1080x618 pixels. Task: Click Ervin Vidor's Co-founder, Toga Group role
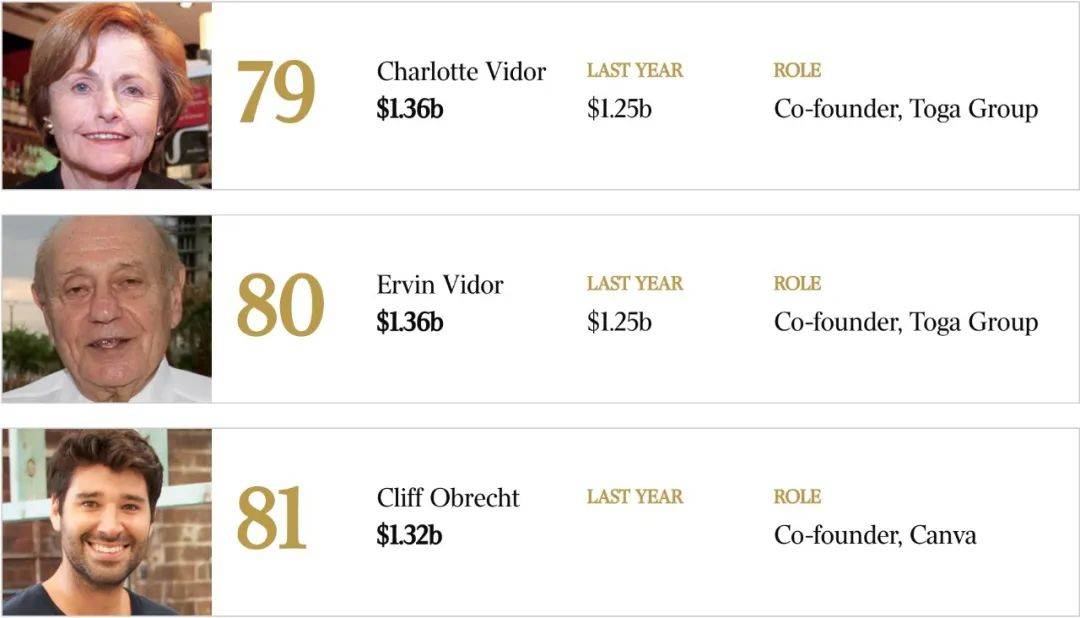906,323
